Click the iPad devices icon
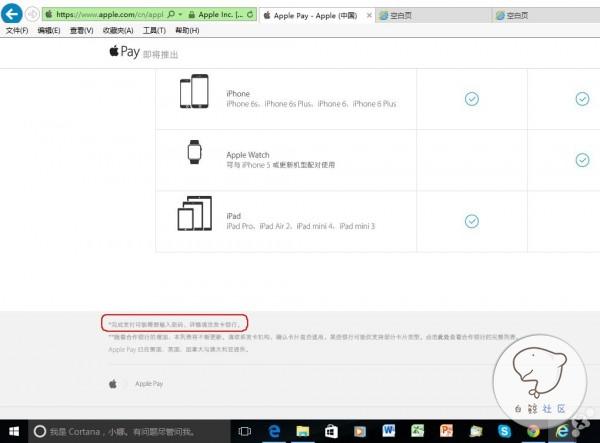600x443 pixels. [x=194, y=215]
